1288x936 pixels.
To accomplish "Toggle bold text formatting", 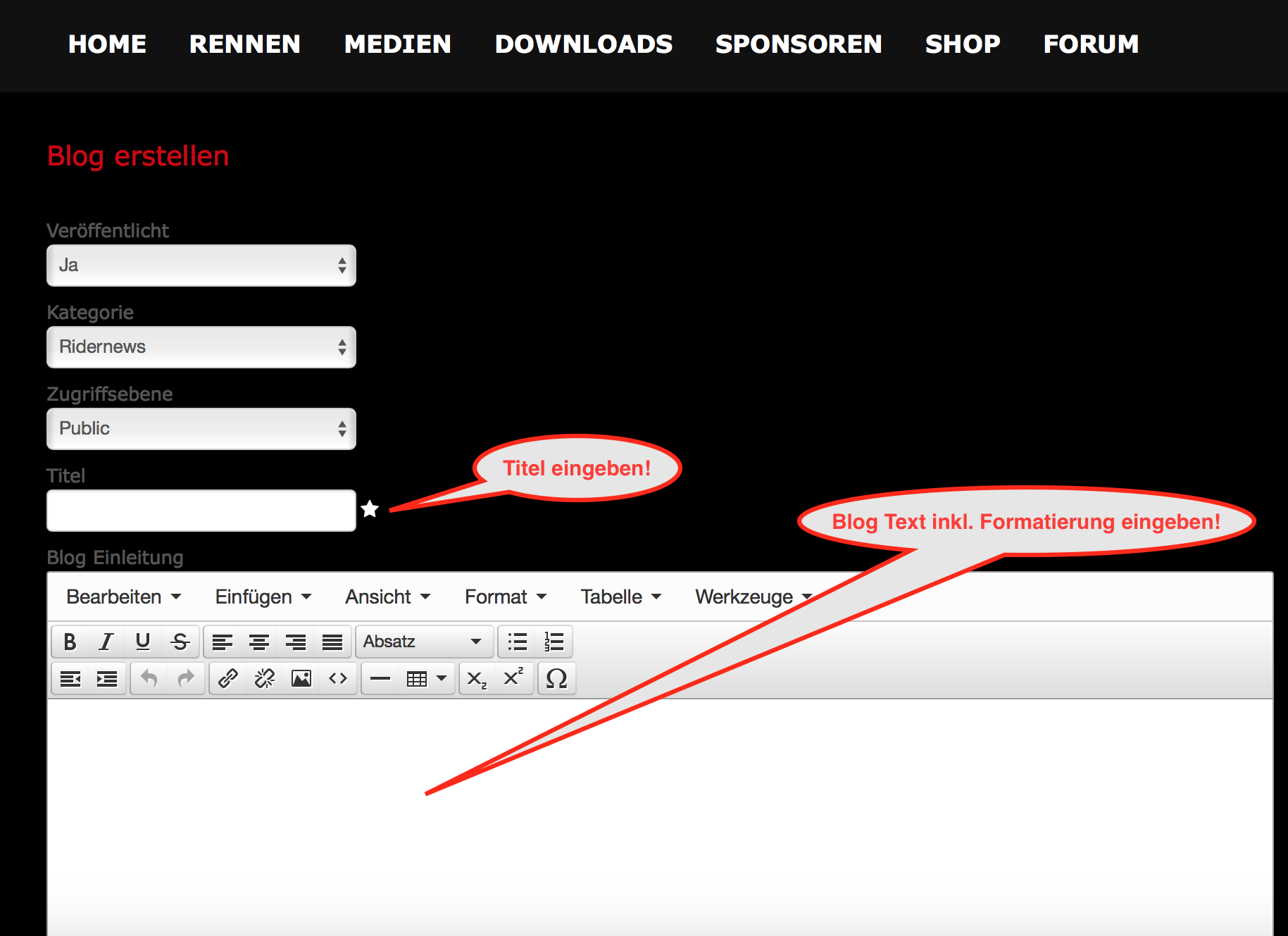I will [x=70, y=642].
